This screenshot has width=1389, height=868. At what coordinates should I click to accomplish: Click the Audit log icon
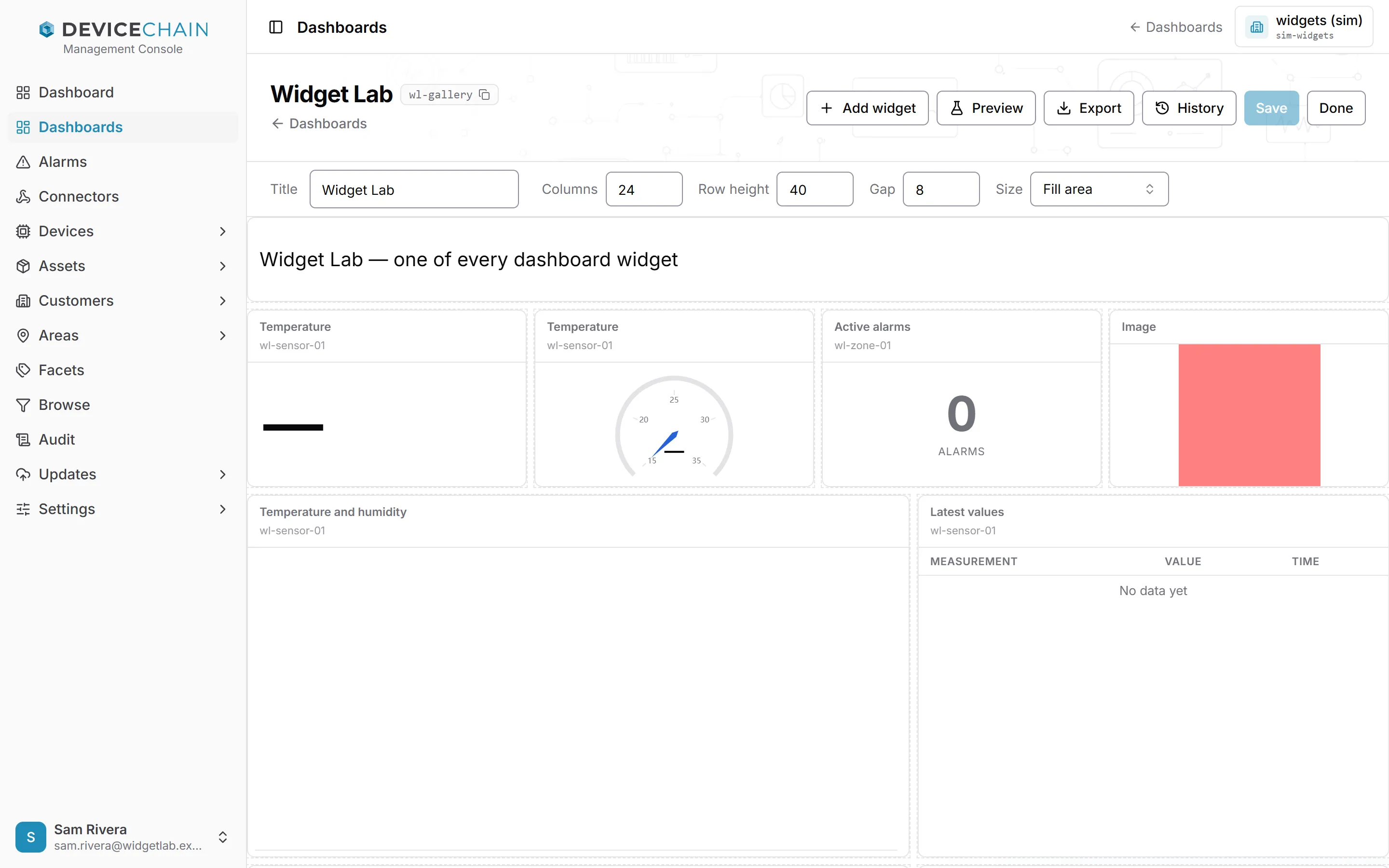(x=23, y=440)
